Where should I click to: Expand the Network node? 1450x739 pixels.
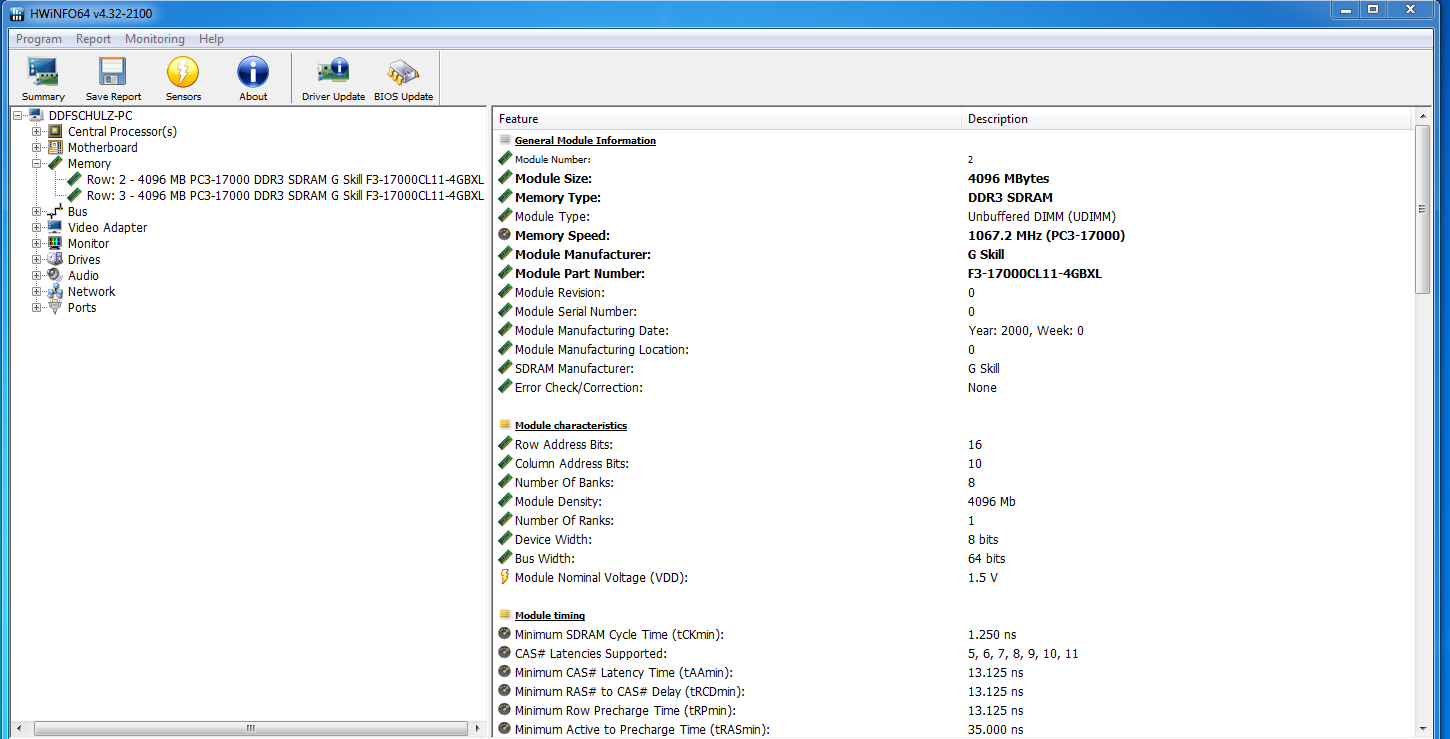[37, 292]
